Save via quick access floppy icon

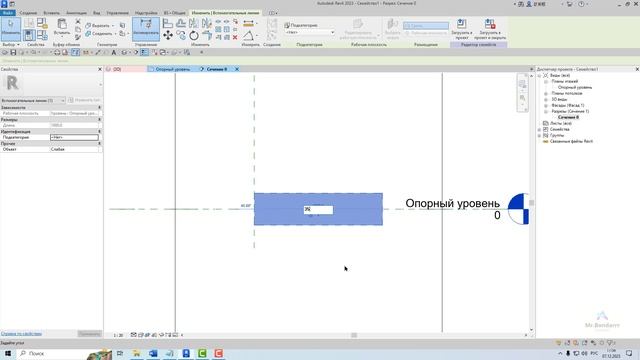13,52
